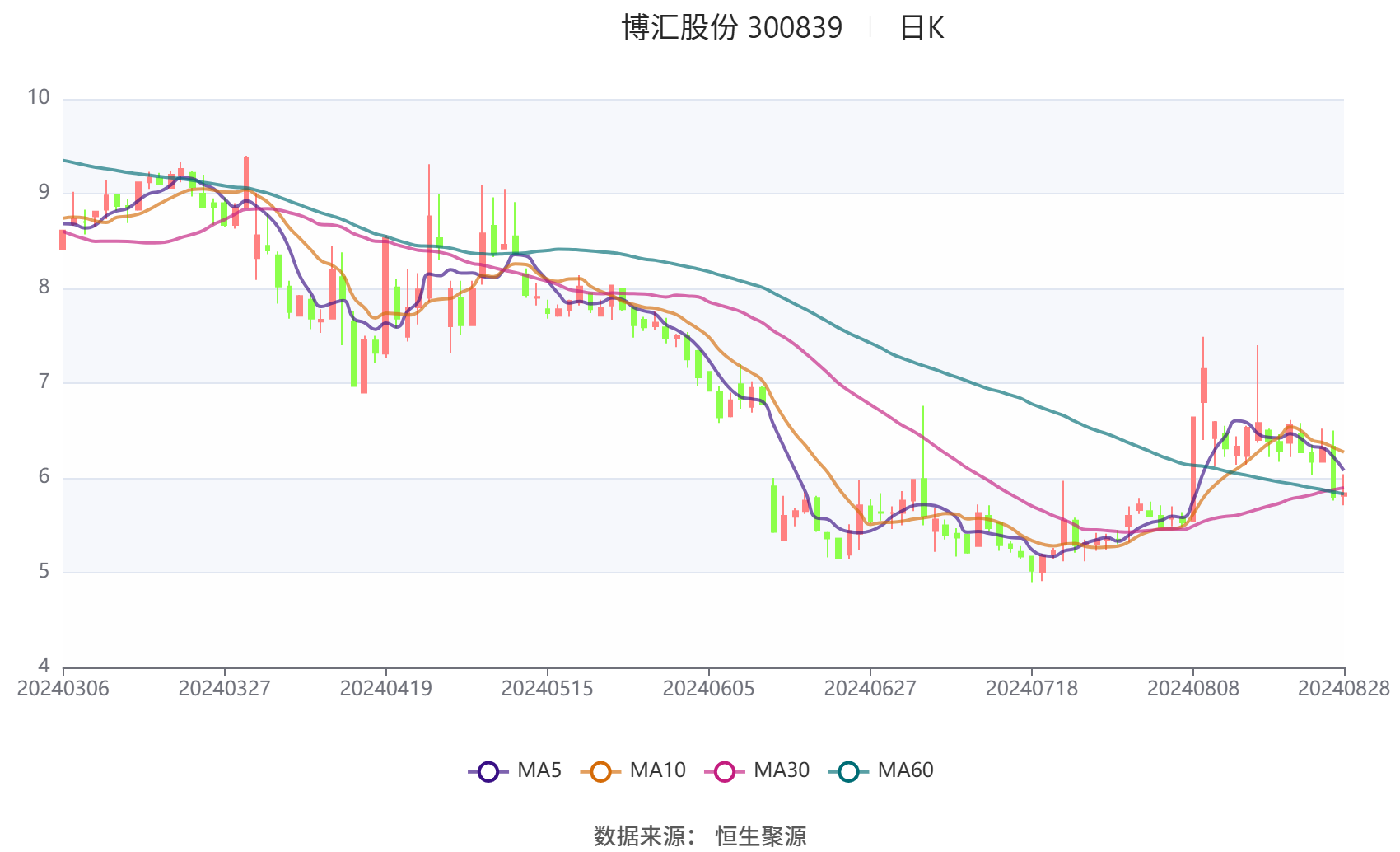This screenshot has height=852, width=1400.
Task: Click the 10 price axis label
Action: 39,97
